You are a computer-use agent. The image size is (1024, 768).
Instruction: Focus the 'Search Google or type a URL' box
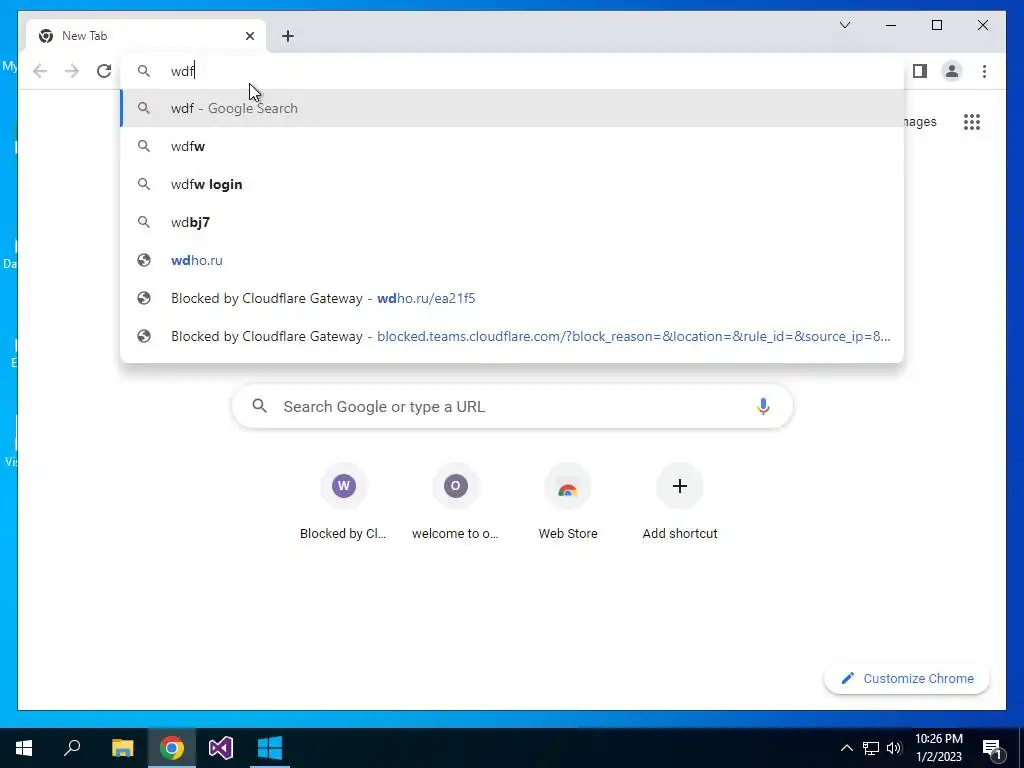tap(513, 406)
